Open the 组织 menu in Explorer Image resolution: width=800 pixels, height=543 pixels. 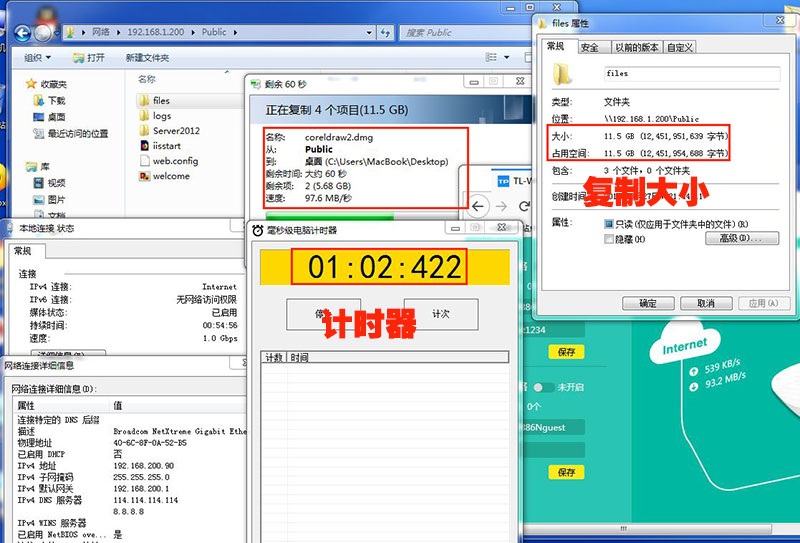[38, 58]
